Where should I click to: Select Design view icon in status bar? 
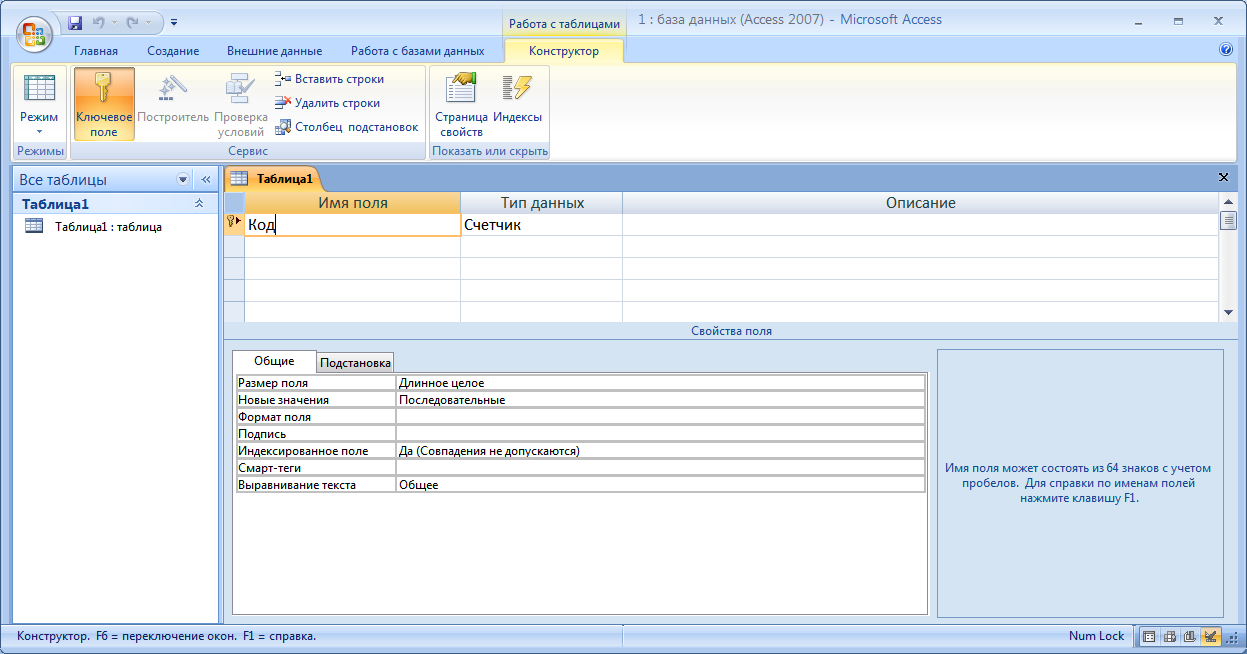click(1210, 636)
